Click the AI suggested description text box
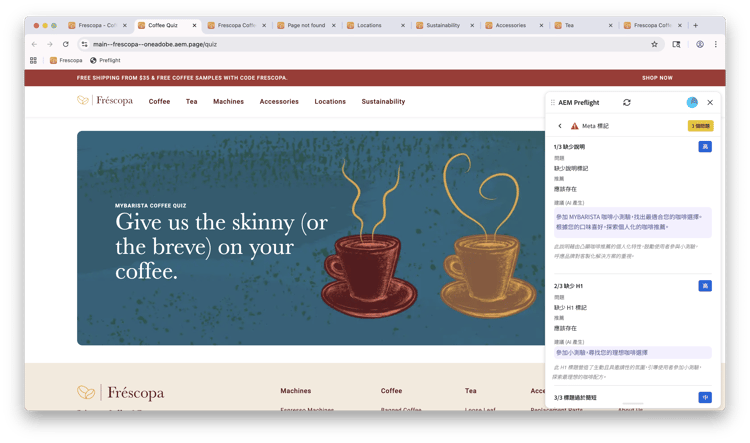Image resolution: width=750 pixels, height=443 pixels. (632, 222)
